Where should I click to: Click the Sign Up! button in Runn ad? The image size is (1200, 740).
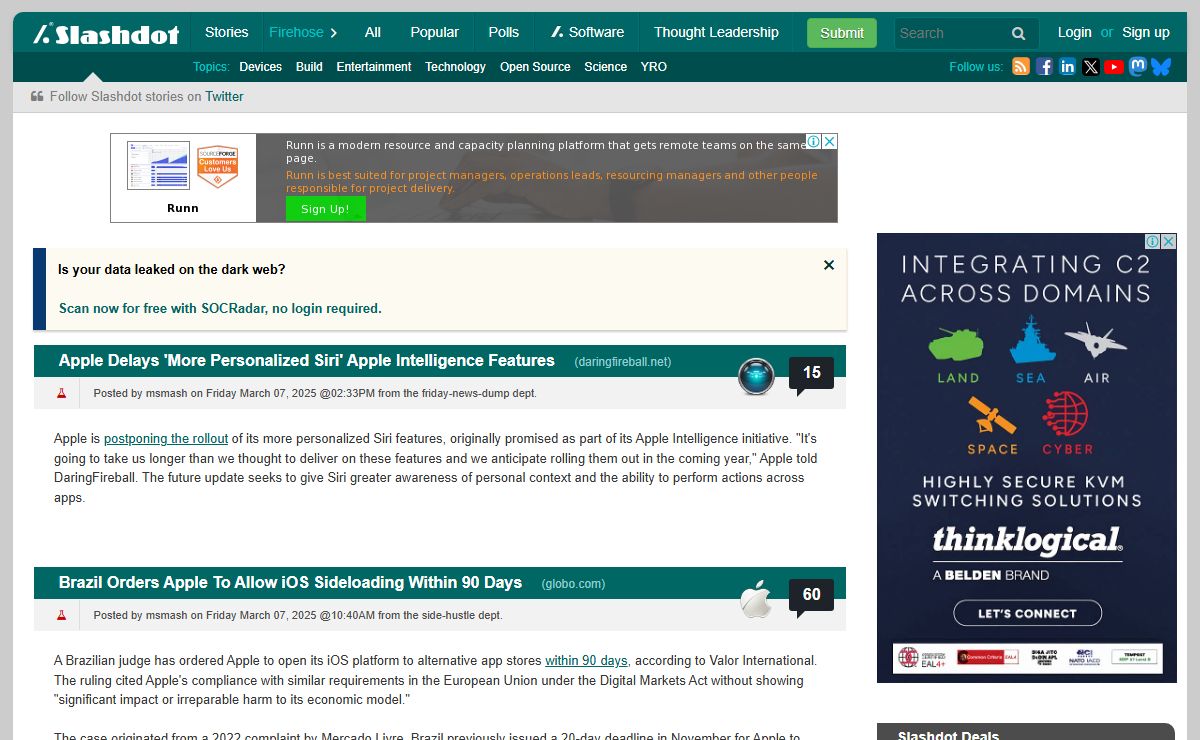(x=326, y=209)
